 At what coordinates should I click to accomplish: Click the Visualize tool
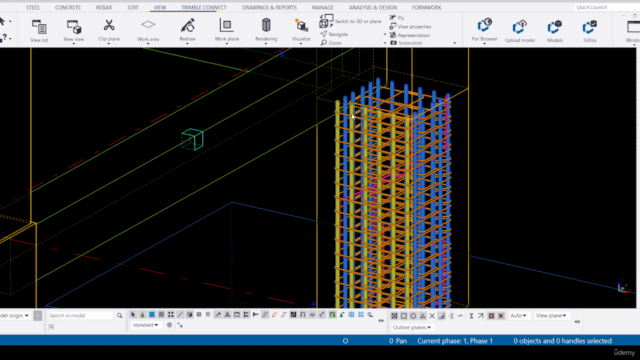[301, 30]
